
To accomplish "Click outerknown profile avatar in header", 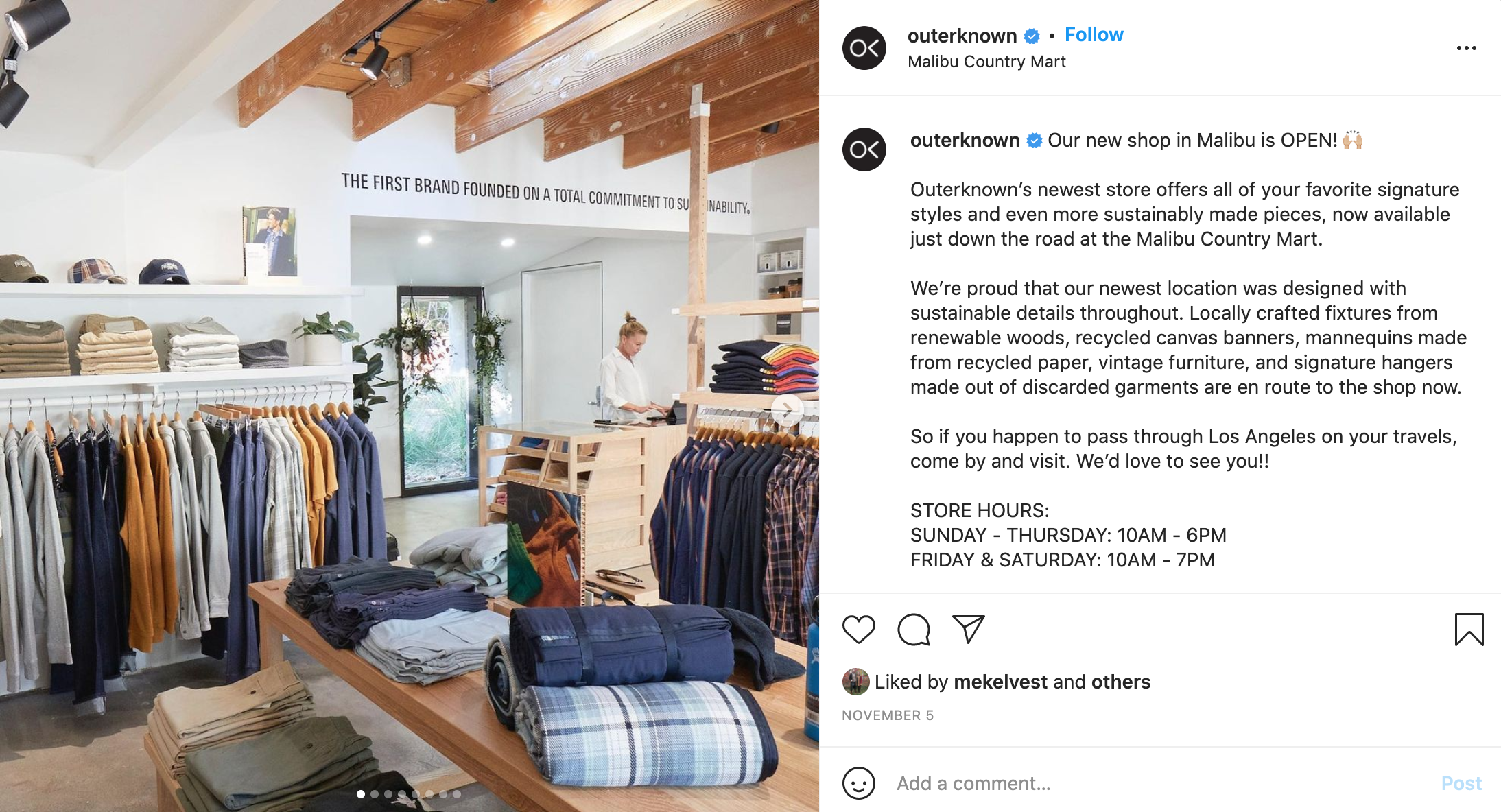I will pos(864,48).
